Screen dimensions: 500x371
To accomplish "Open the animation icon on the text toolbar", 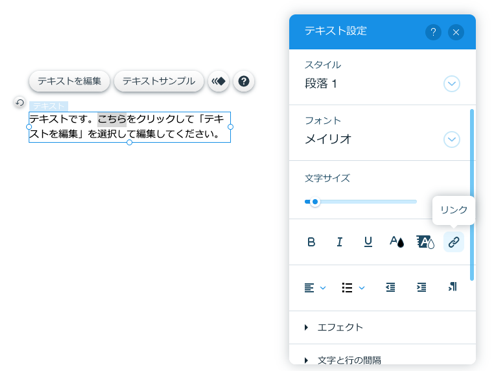I will [218, 81].
